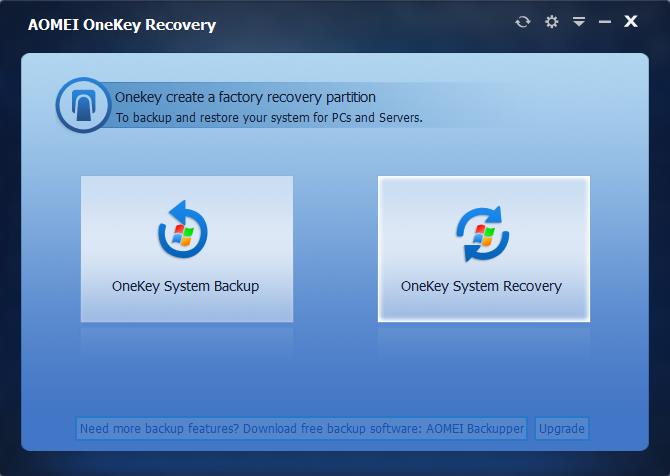
Task: Click the OneKey System Backup circular arrow icon
Action: (x=185, y=231)
